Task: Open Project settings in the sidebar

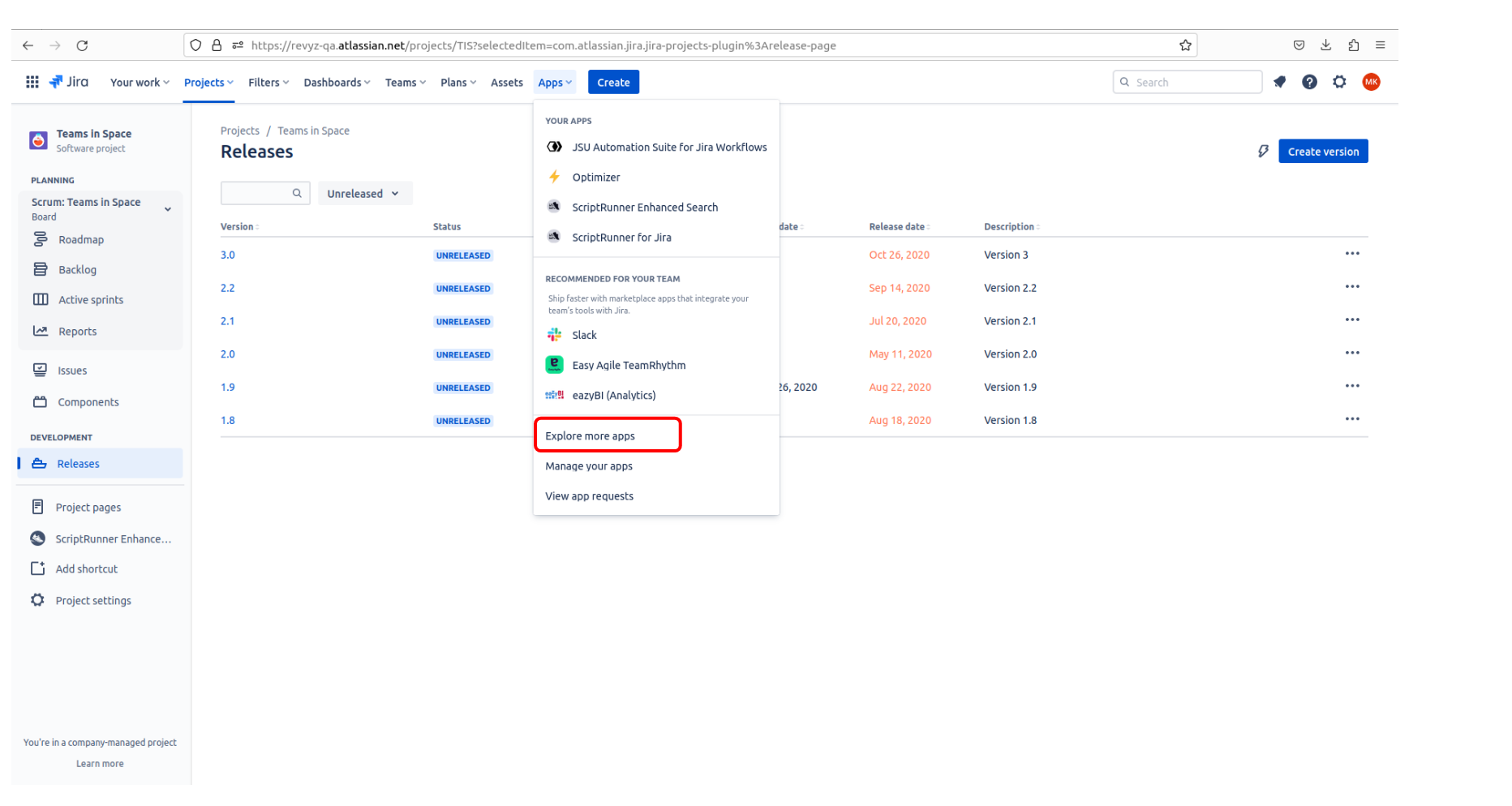Action: click(x=100, y=601)
